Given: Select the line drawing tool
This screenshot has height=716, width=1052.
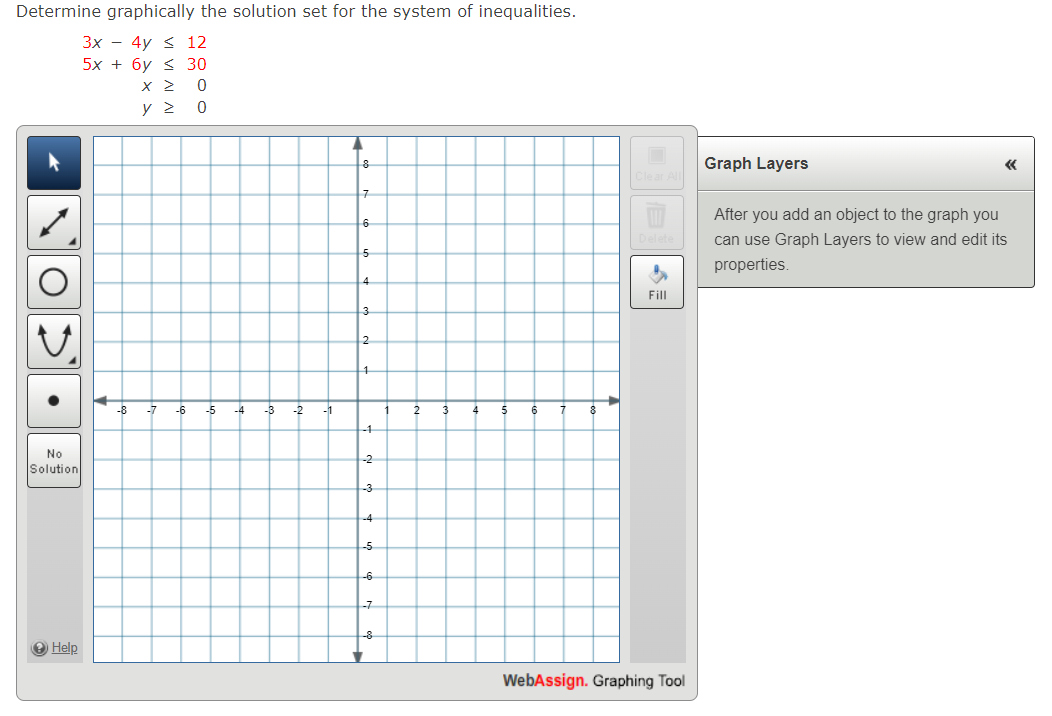Looking at the screenshot, I should click(53, 222).
